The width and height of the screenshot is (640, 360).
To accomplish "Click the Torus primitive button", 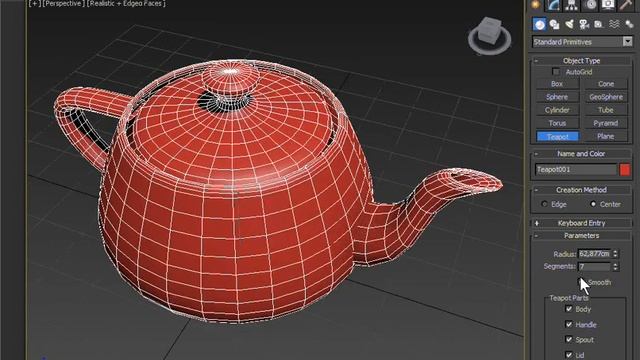I will click(557, 123).
